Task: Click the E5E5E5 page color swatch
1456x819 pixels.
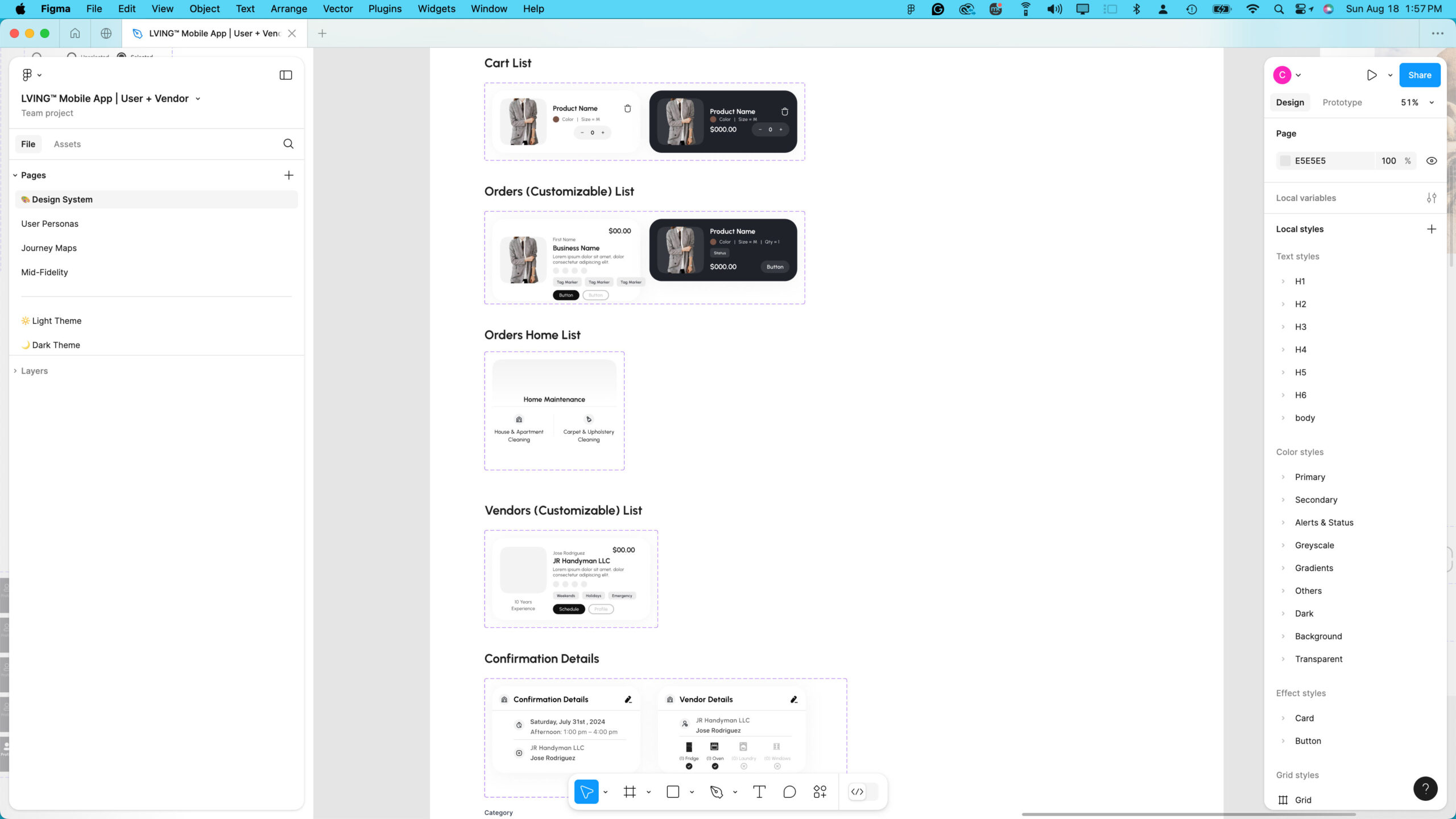Action: pyautogui.click(x=1285, y=161)
